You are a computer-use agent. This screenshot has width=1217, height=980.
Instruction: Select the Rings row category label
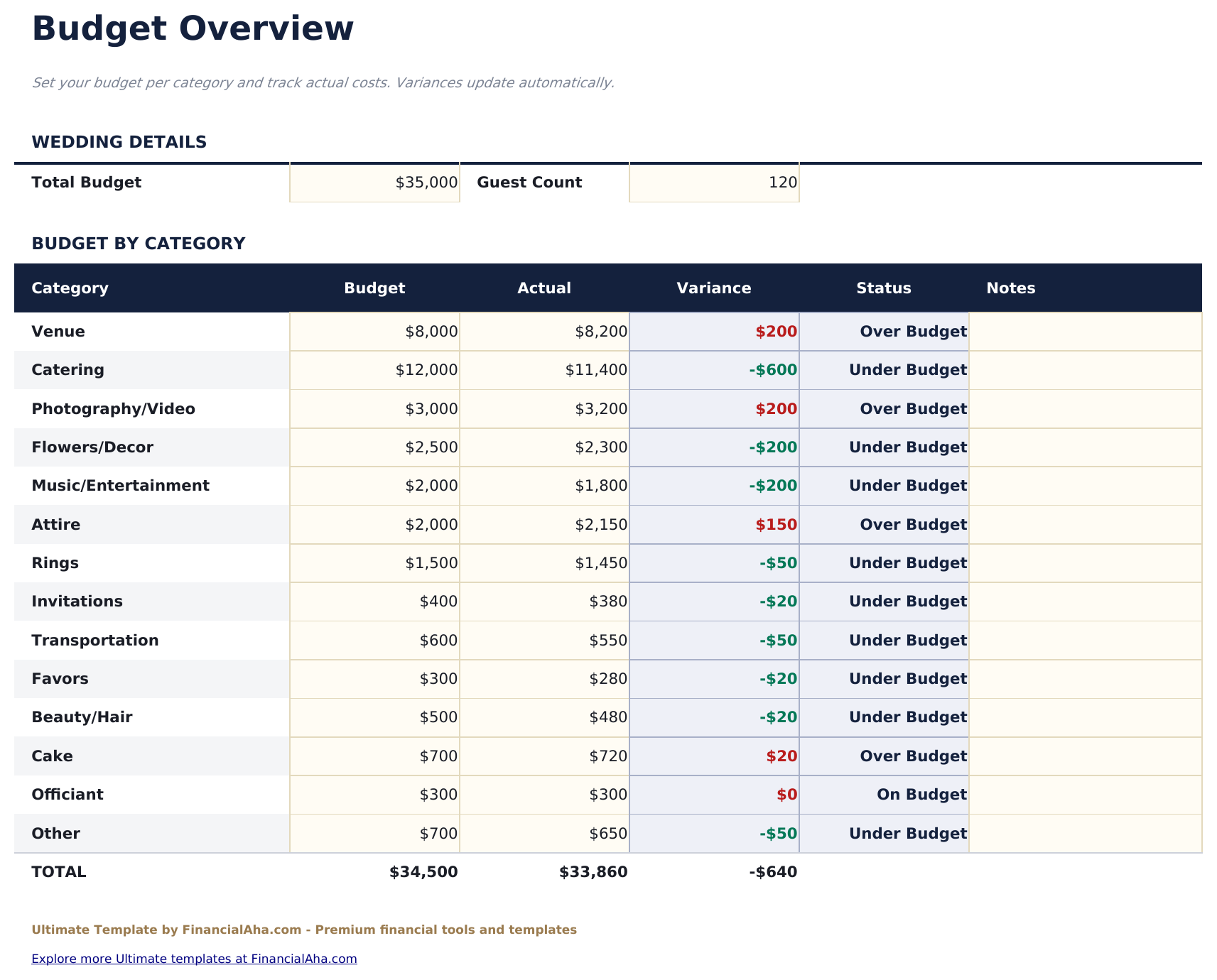point(55,563)
